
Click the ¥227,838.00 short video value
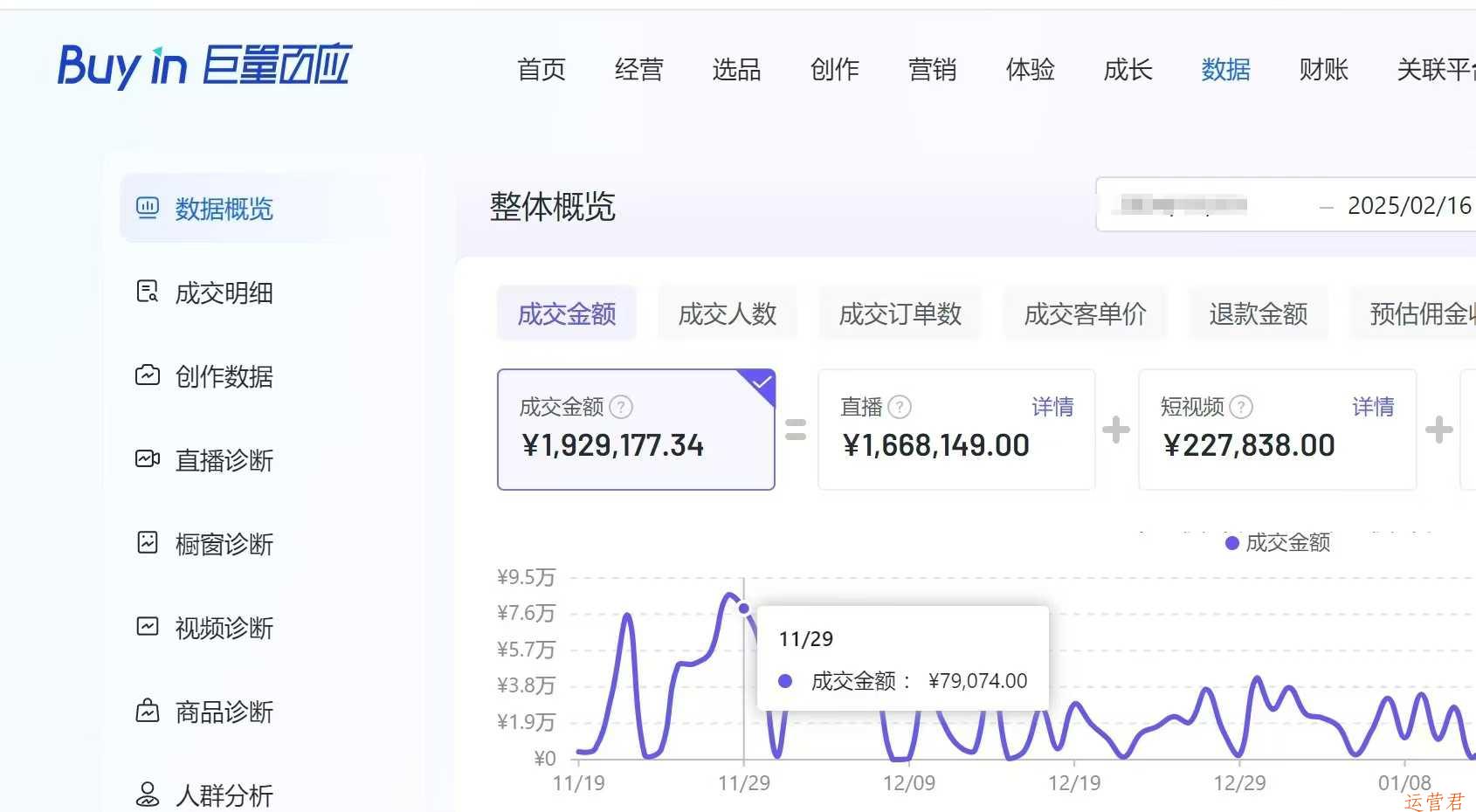tap(1249, 445)
